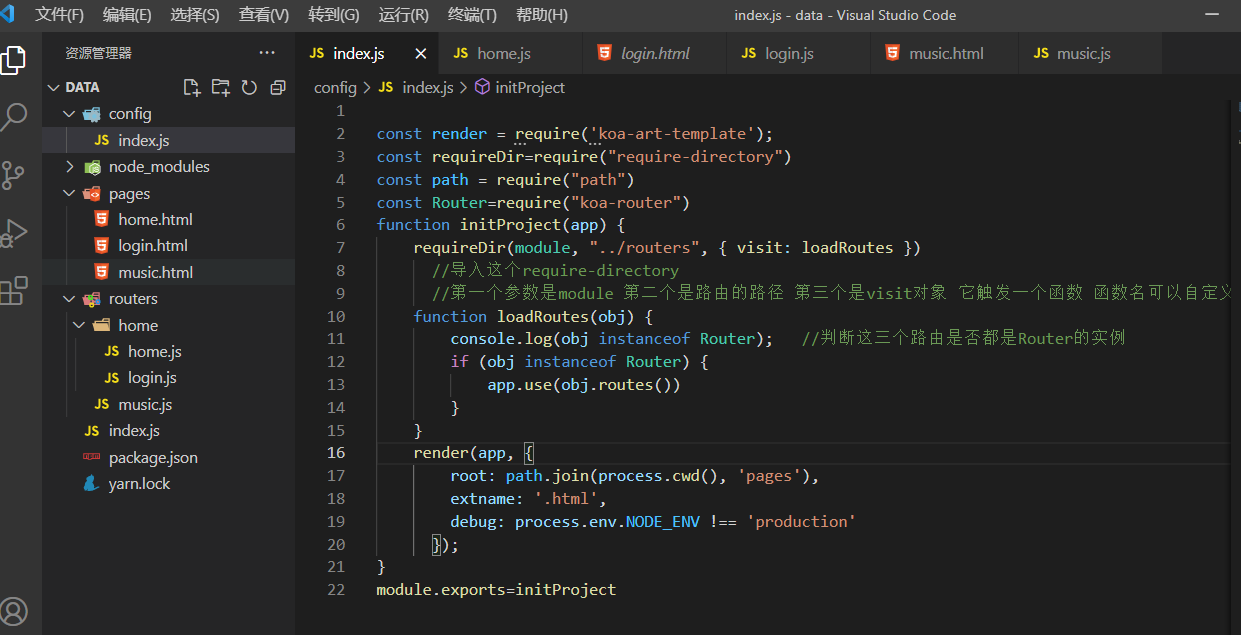Open the 选择(S) menu
Viewport: 1241px width, 635px height.
pyautogui.click(x=195, y=15)
